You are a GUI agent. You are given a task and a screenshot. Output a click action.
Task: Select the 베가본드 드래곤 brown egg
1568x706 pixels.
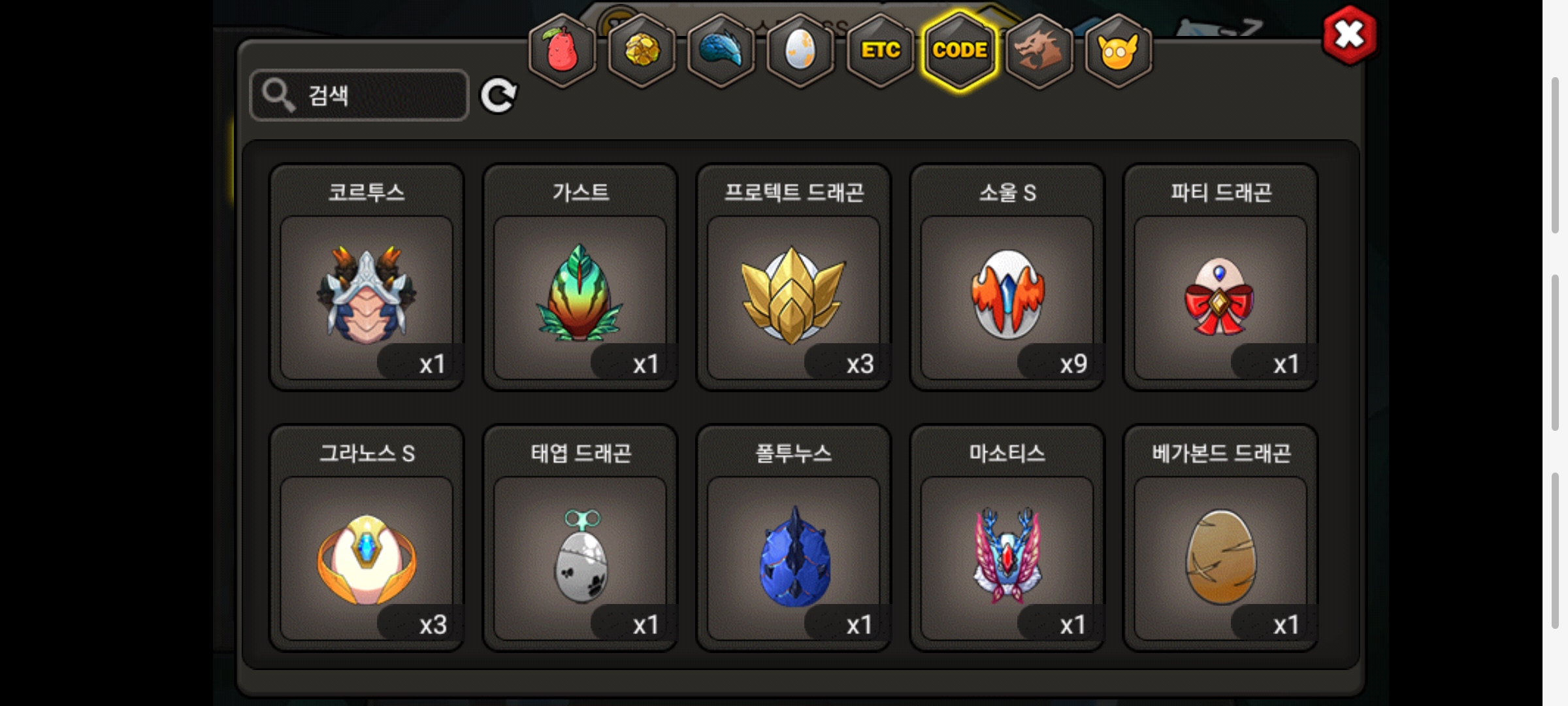tap(1220, 538)
